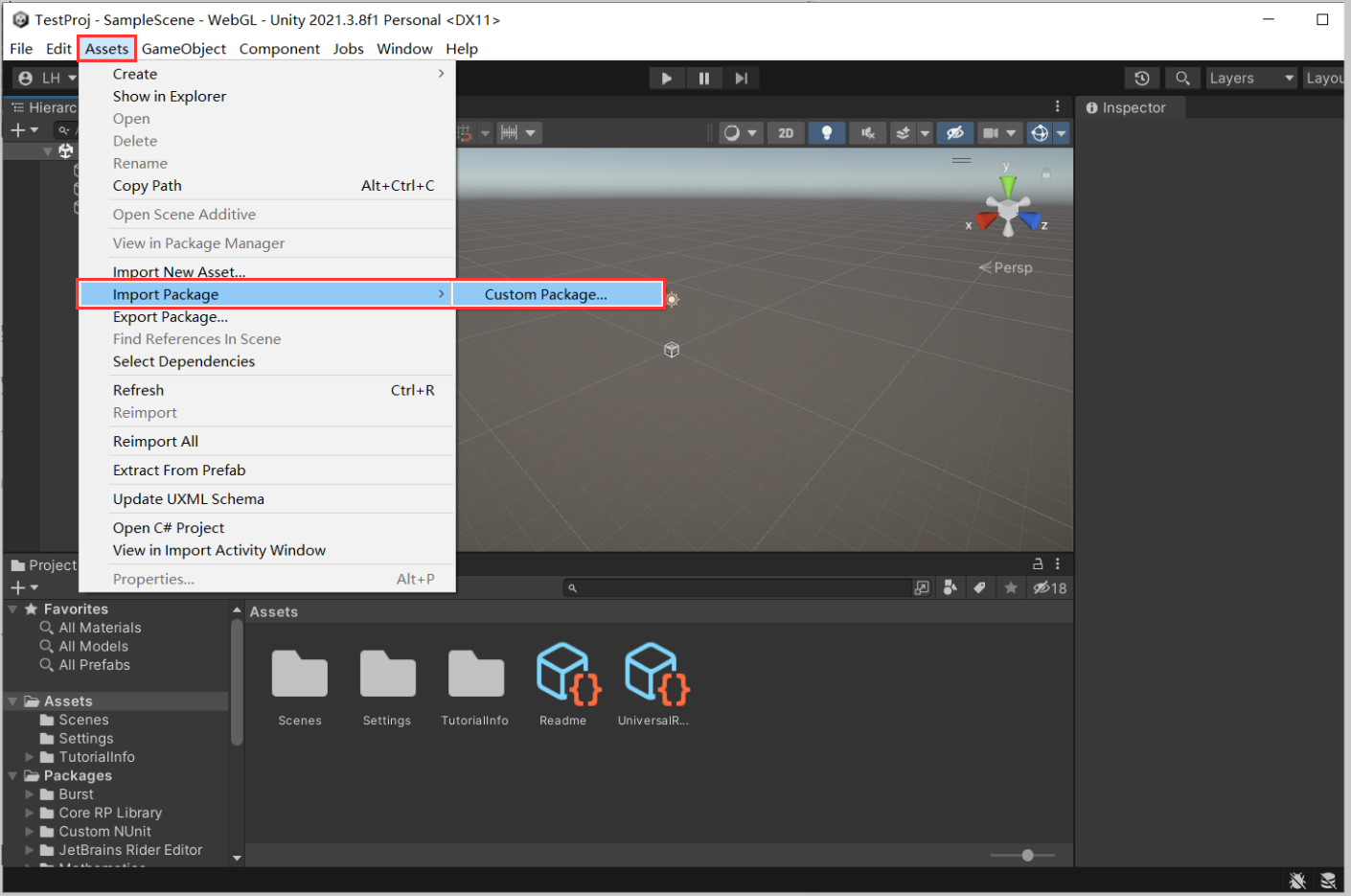Toggle Persp projection label
The image size is (1351, 896).
(x=1006, y=267)
